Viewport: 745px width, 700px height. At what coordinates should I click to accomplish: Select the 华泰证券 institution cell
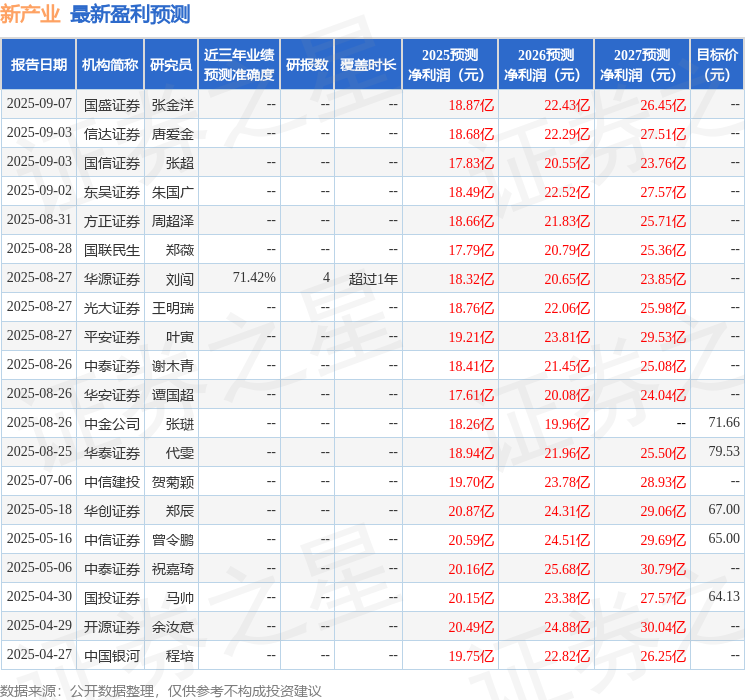[x=112, y=453]
